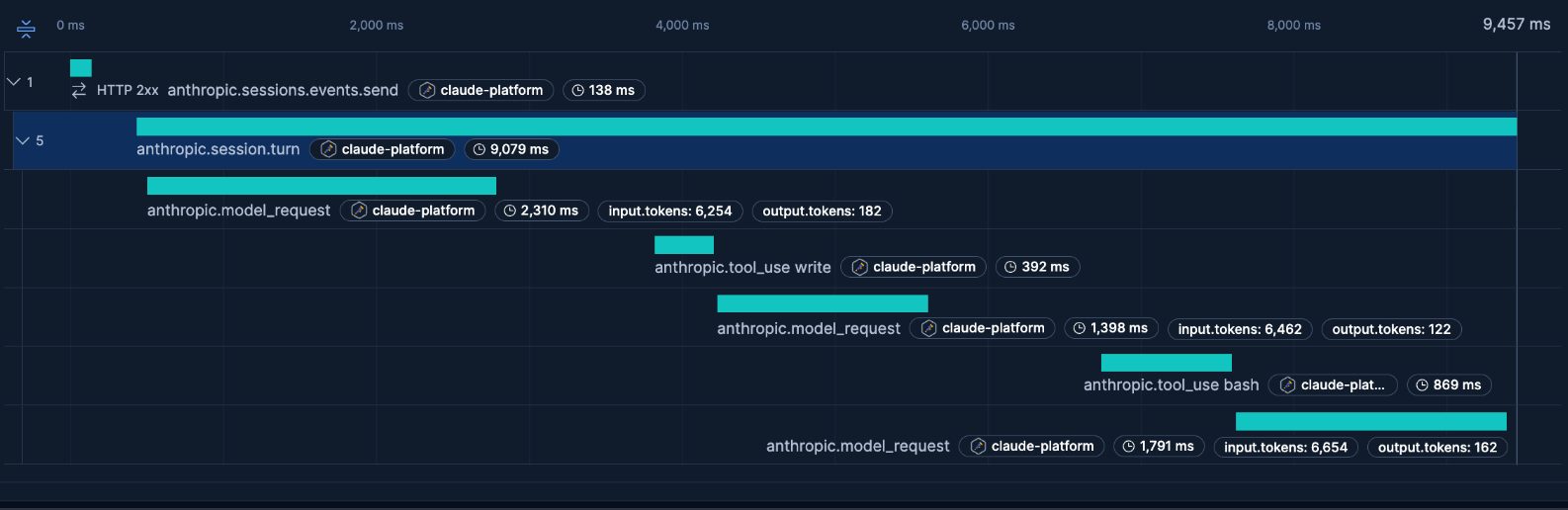This screenshot has height=510, width=1568.
Task: Click the claude-platform badge on session.turn row
Action: tap(383, 149)
